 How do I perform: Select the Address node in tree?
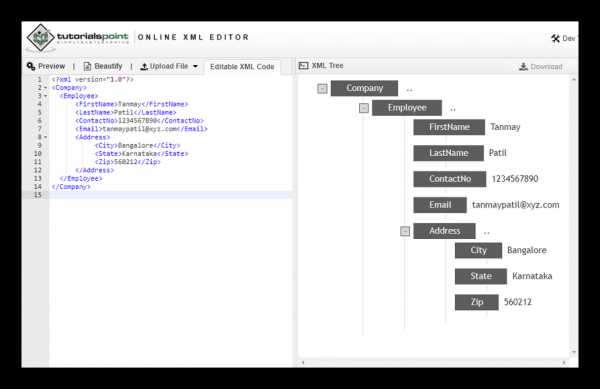(444, 231)
